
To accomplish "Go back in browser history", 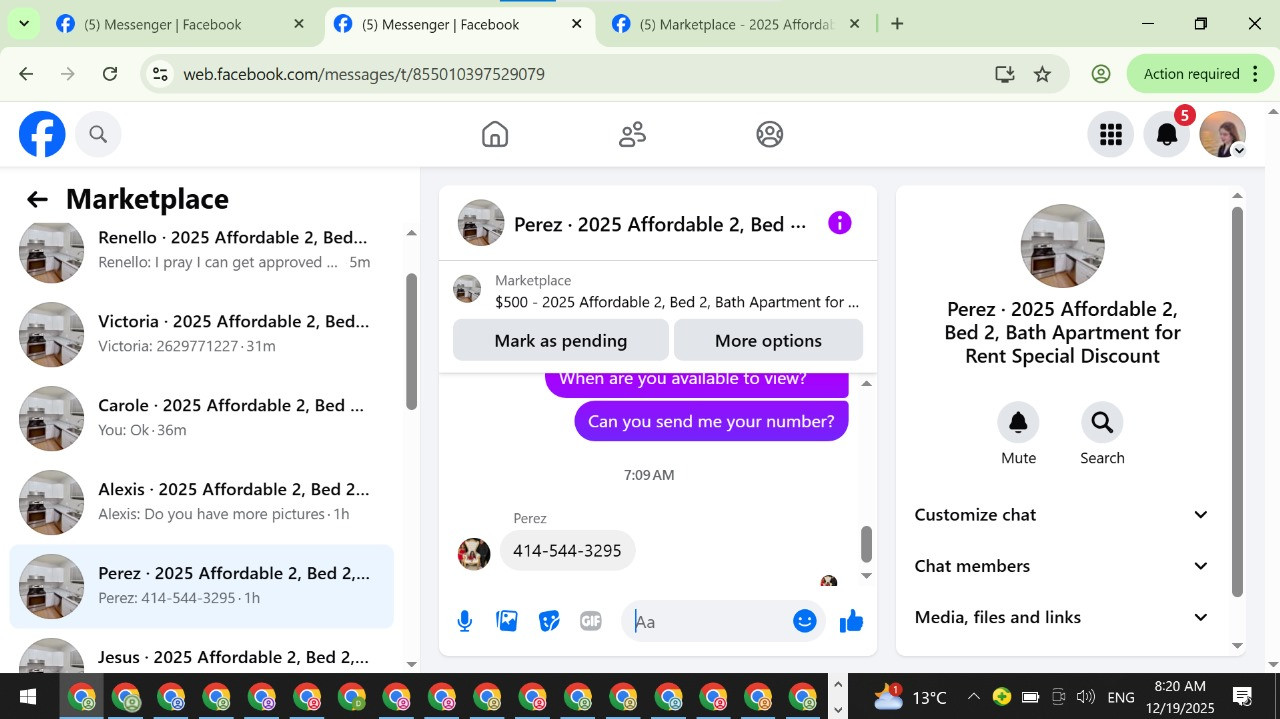I will click(26, 74).
